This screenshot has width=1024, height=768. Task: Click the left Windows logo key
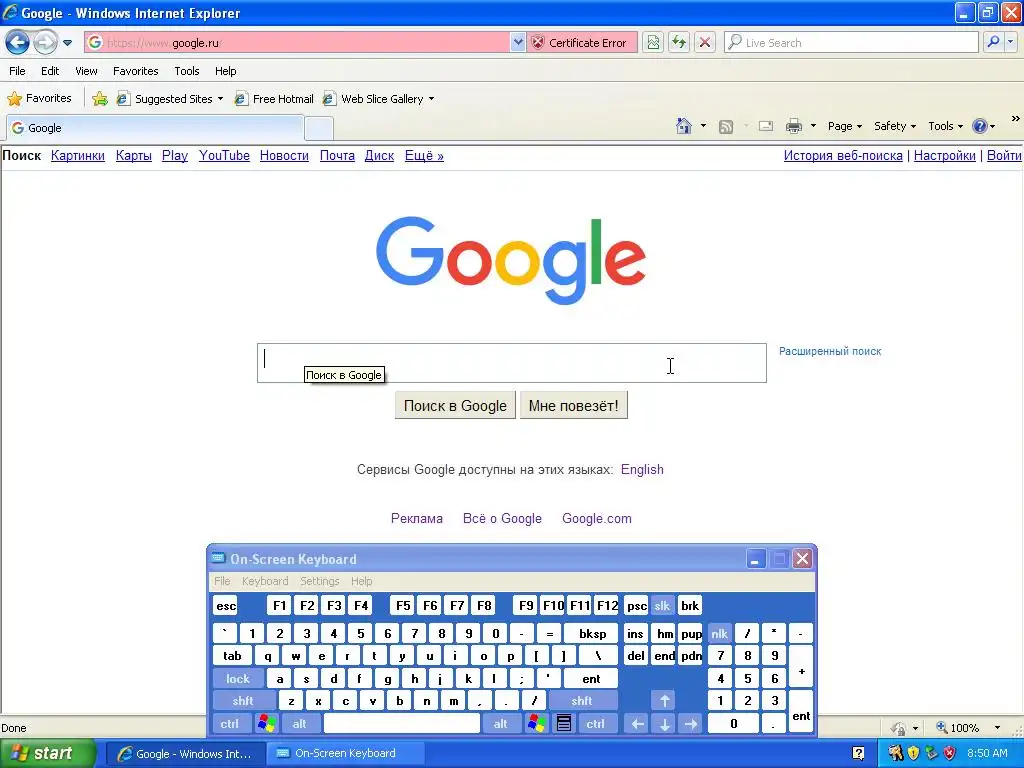[266, 724]
